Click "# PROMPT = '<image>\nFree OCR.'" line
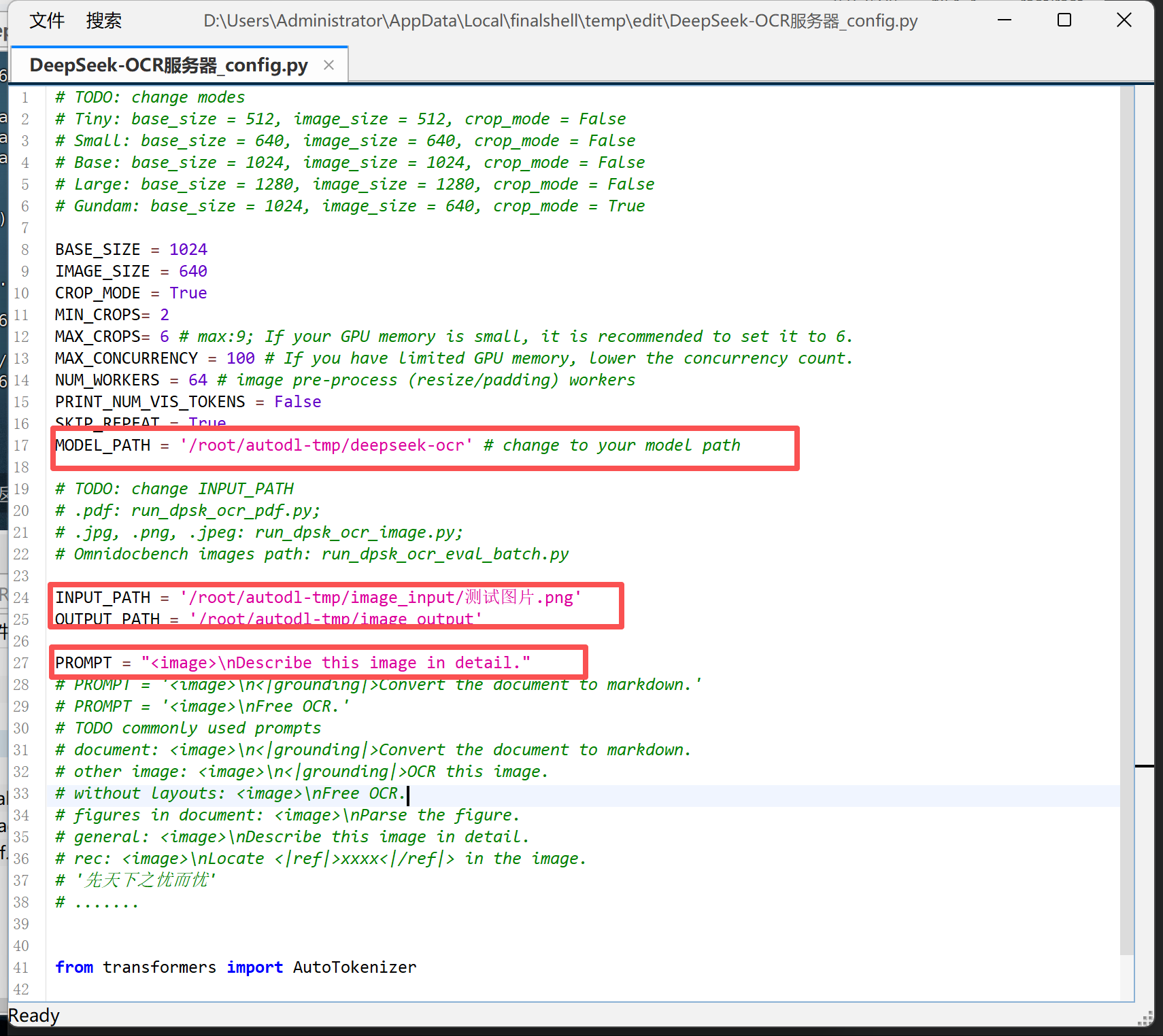1163x1036 pixels. tap(203, 706)
